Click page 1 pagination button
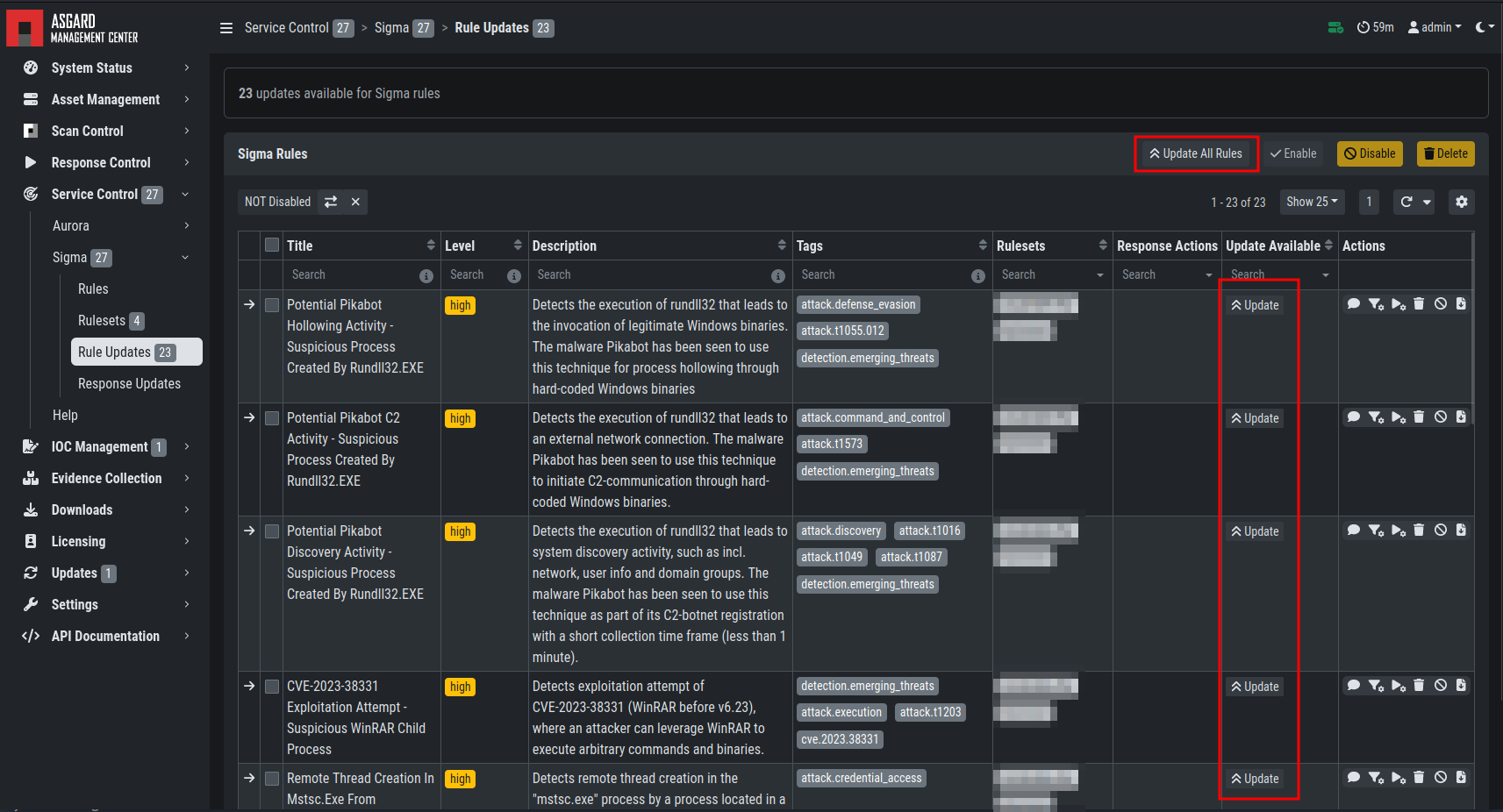This screenshot has width=1503, height=812. [1369, 202]
